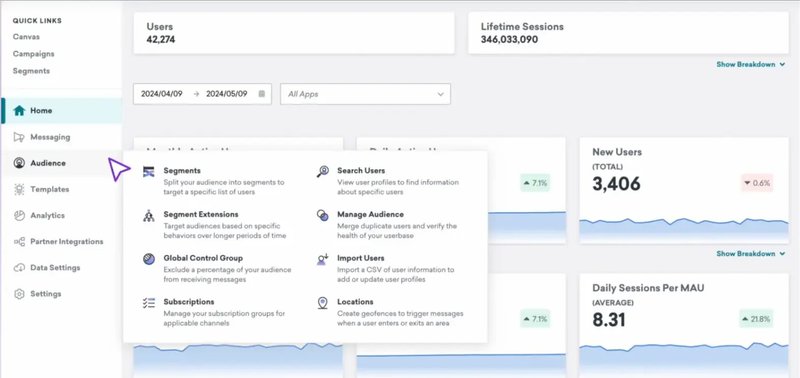Click the Messaging megaphone icon
The image size is (800, 378).
coord(19,137)
